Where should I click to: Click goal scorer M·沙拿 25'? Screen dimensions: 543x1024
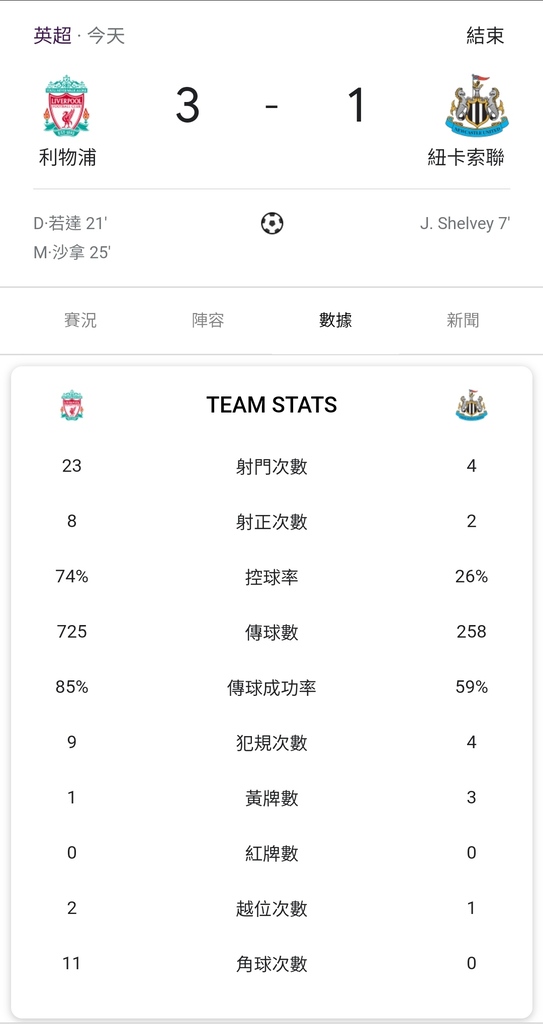[72, 252]
